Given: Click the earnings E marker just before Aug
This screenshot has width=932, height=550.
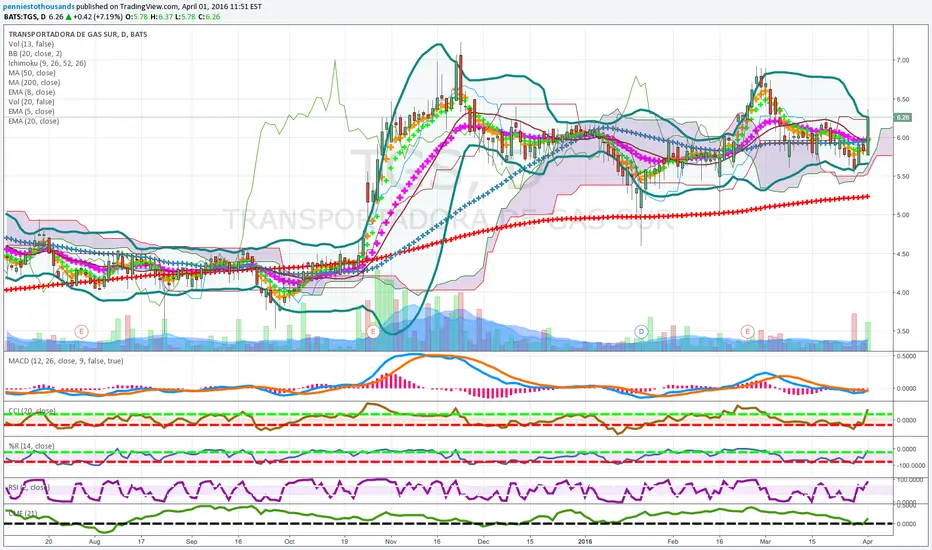Looking at the screenshot, I should (81, 331).
